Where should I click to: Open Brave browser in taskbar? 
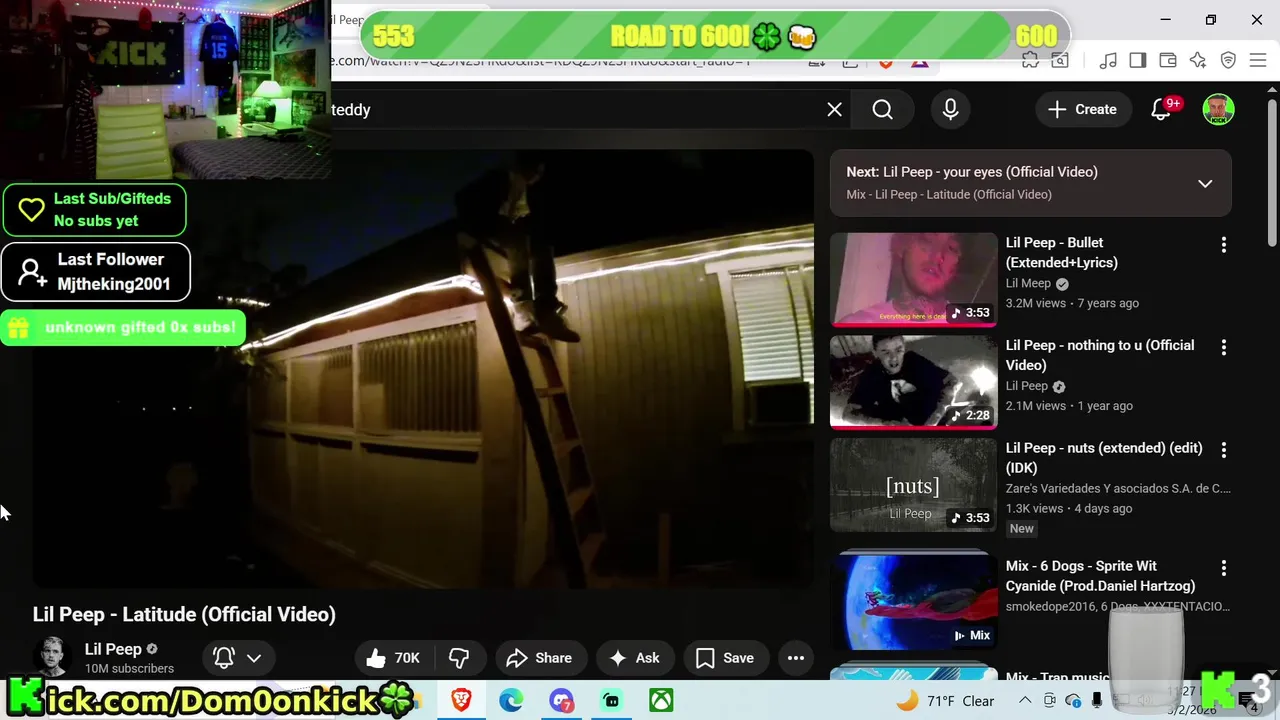click(x=461, y=700)
